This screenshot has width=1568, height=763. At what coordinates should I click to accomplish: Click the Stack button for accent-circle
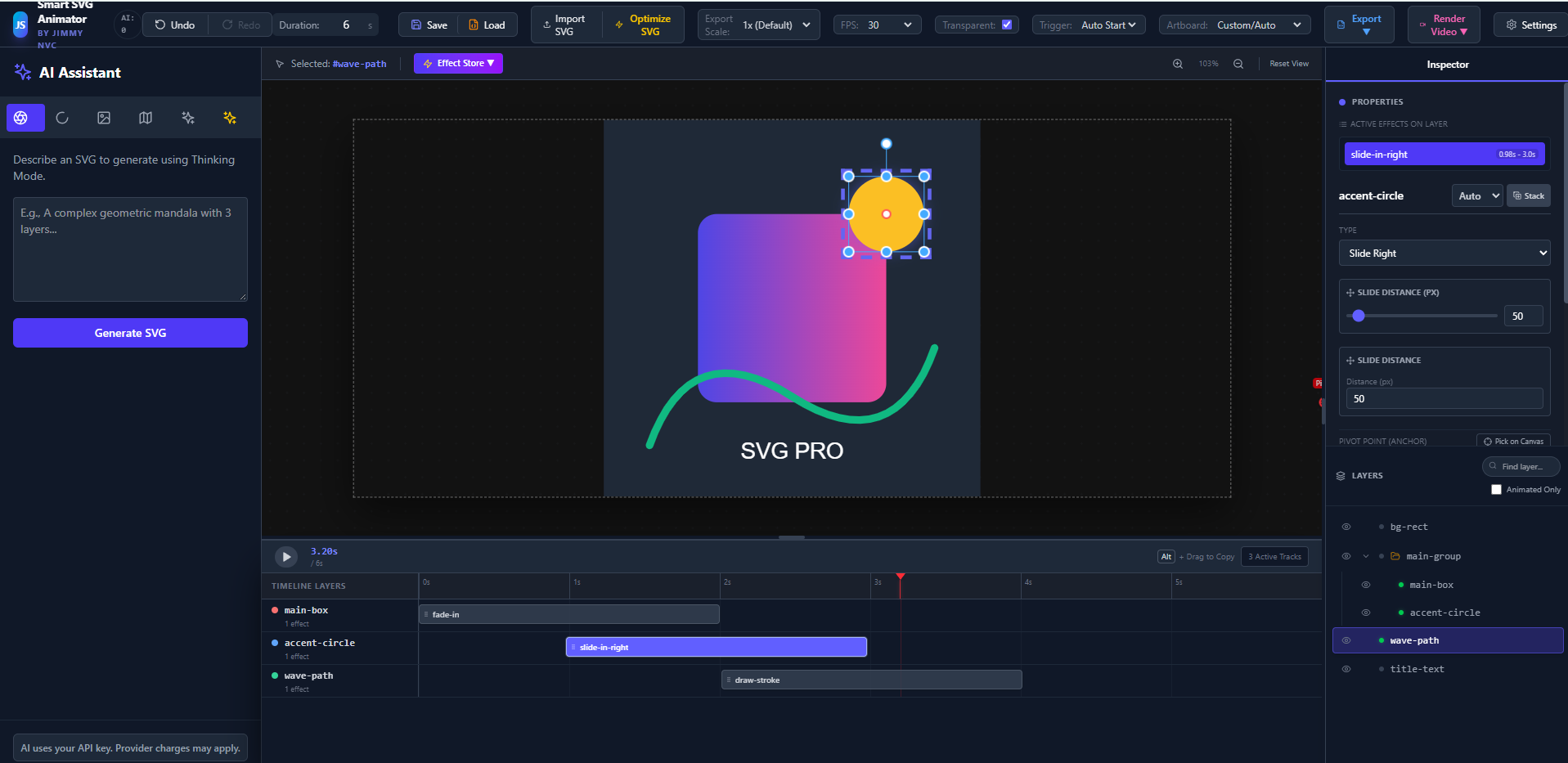(x=1529, y=196)
